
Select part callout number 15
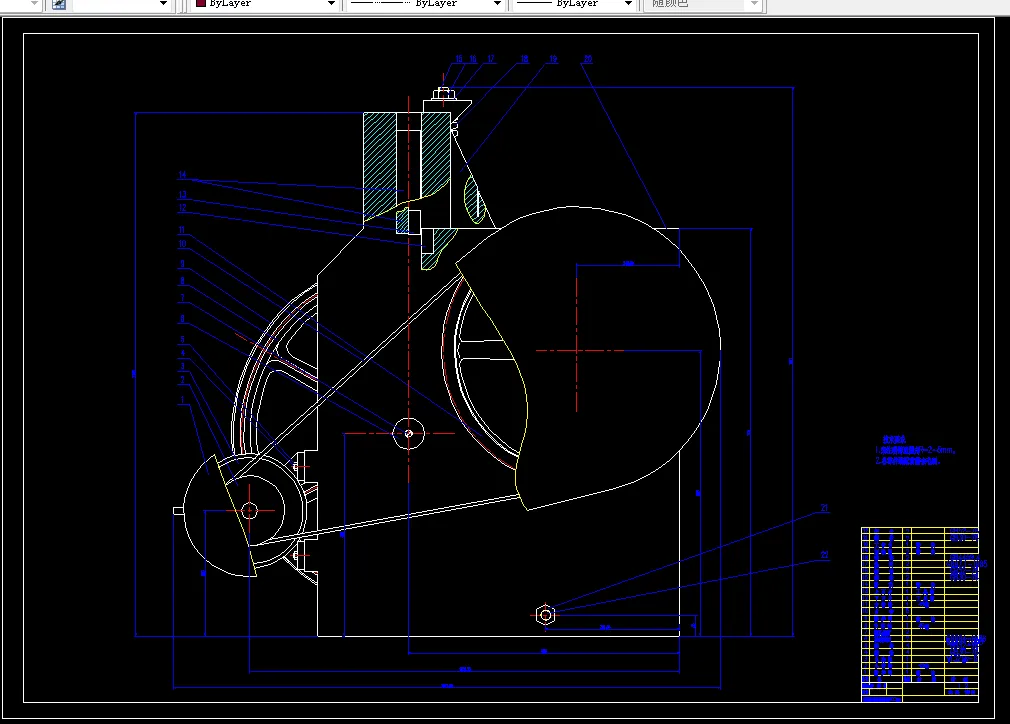point(459,59)
